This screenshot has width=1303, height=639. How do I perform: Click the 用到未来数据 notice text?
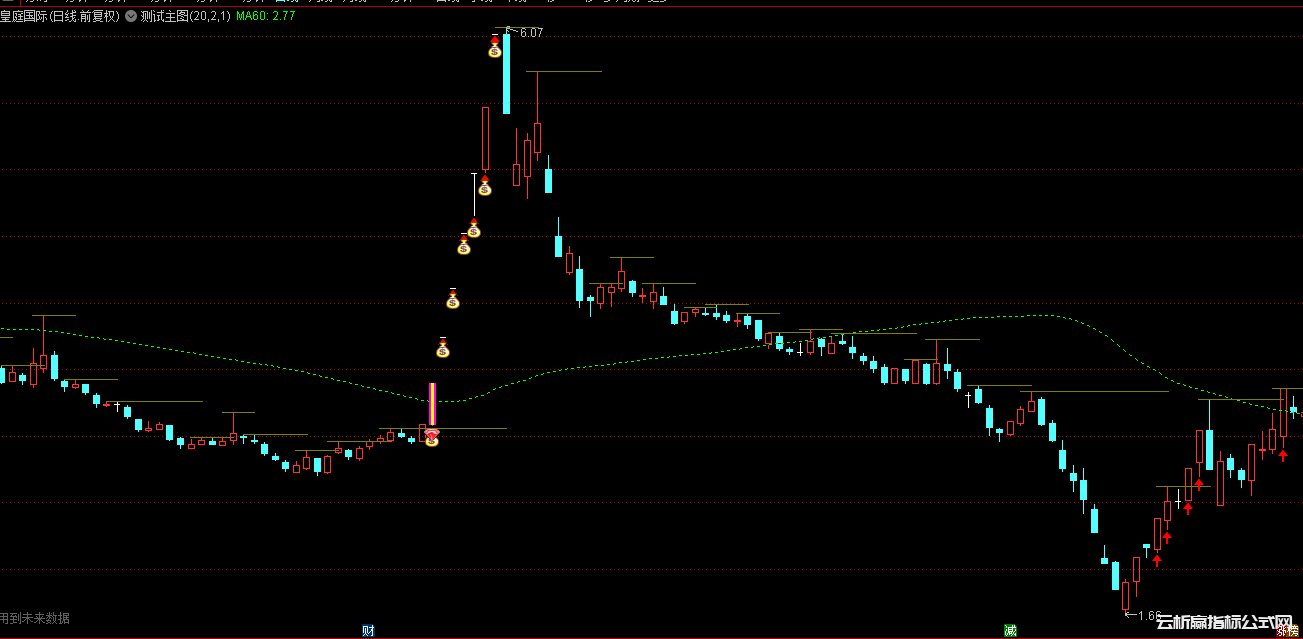(35, 618)
